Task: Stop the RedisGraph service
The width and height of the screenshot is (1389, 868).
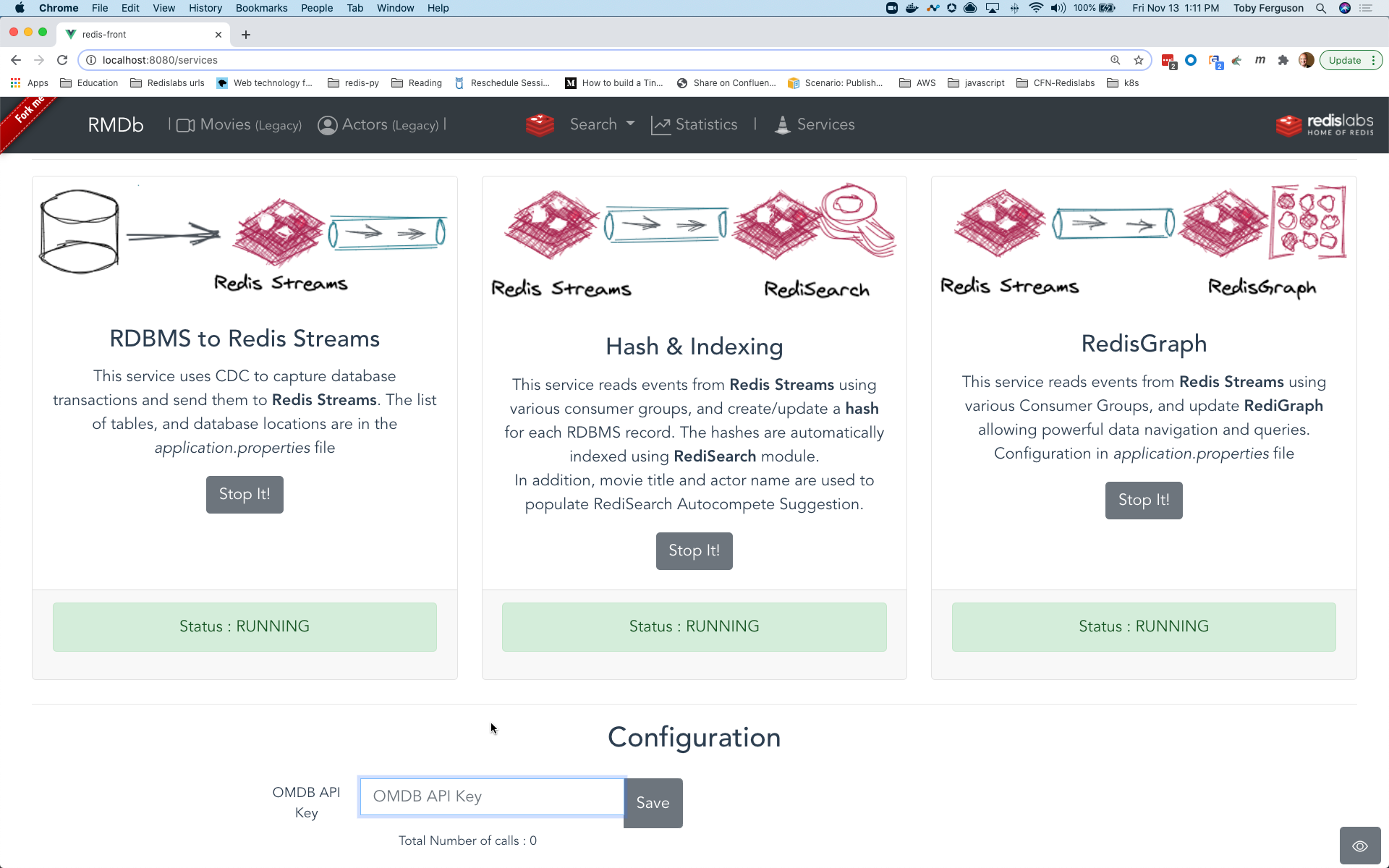Action: 1144,501
